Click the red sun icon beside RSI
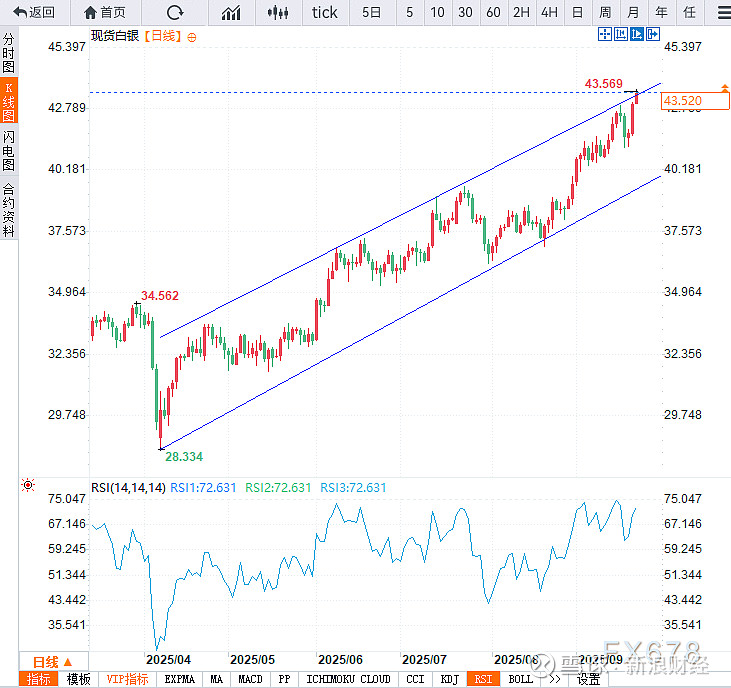This screenshot has height=688, width=731. [x=28, y=485]
